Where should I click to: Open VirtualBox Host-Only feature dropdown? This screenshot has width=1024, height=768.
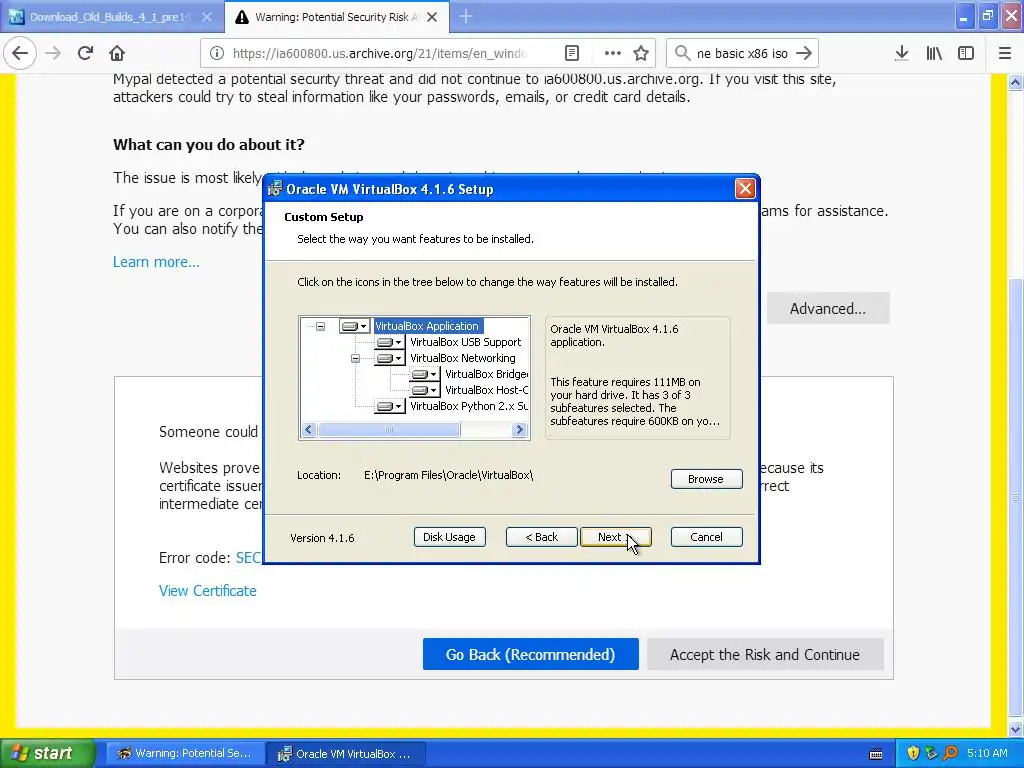click(425, 390)
